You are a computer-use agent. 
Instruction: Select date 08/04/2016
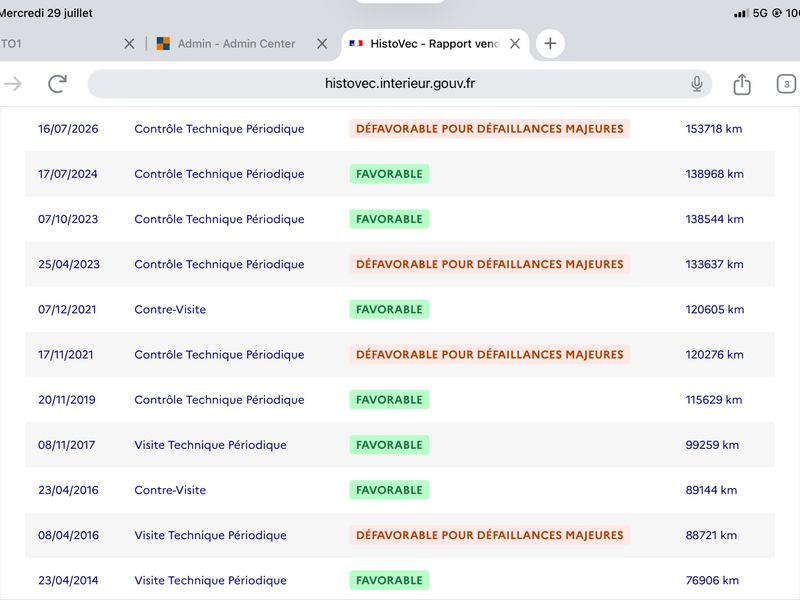click(68, 535)
